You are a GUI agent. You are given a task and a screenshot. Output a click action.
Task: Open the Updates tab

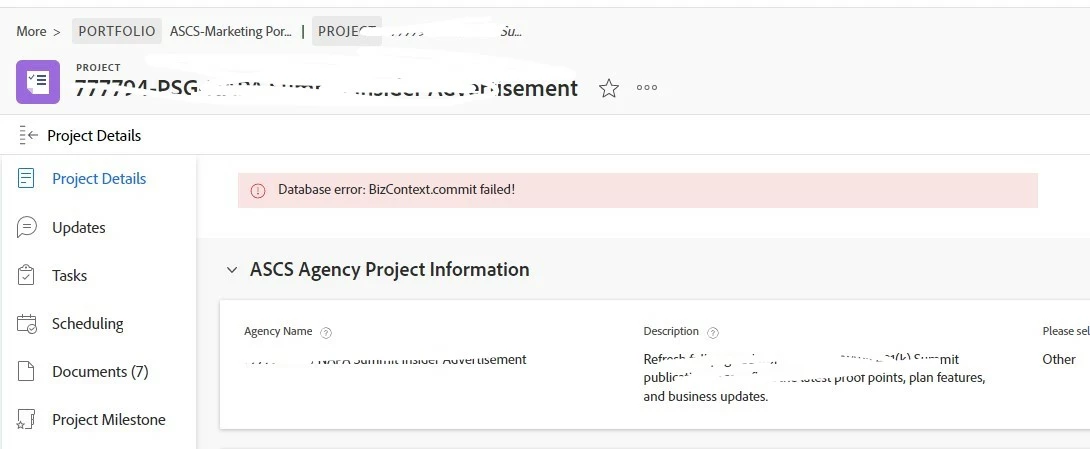[79, 228]
